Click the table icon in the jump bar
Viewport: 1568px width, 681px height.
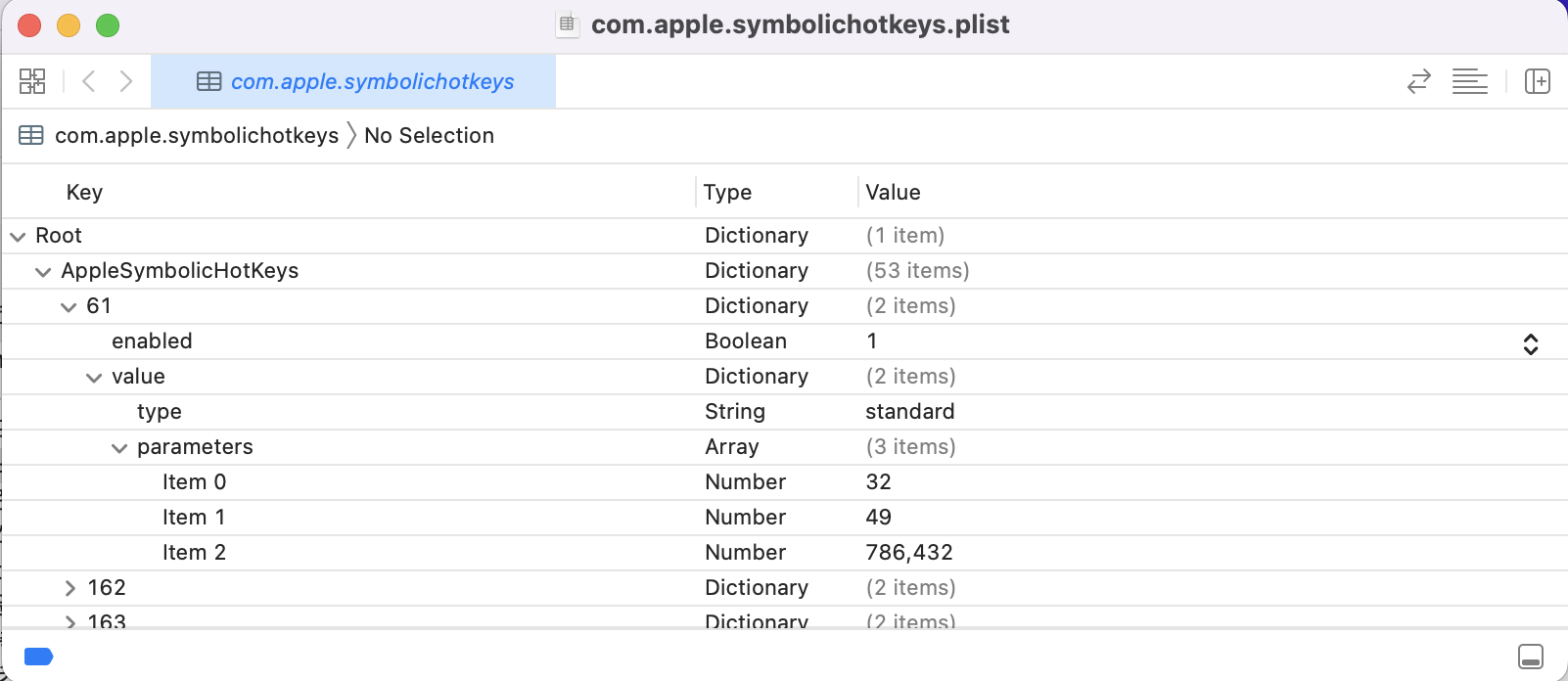tap(31, 135)
